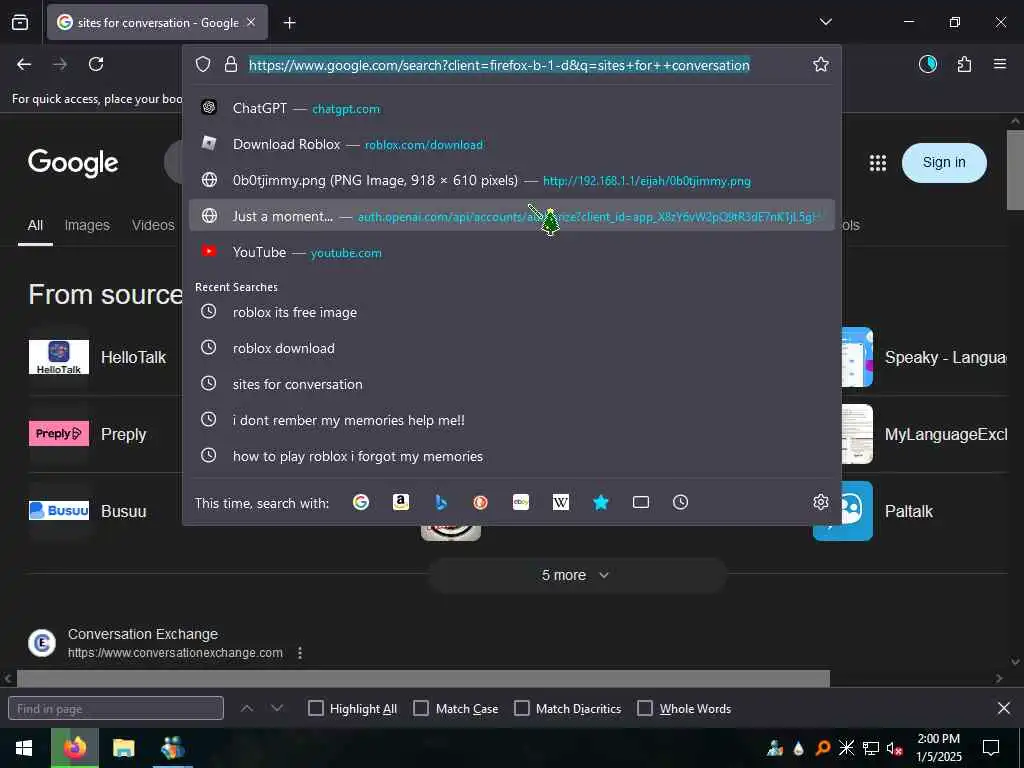Choose 0b0tjimmy.png image suggestion

pyautogui.click(x=511, y=180)
